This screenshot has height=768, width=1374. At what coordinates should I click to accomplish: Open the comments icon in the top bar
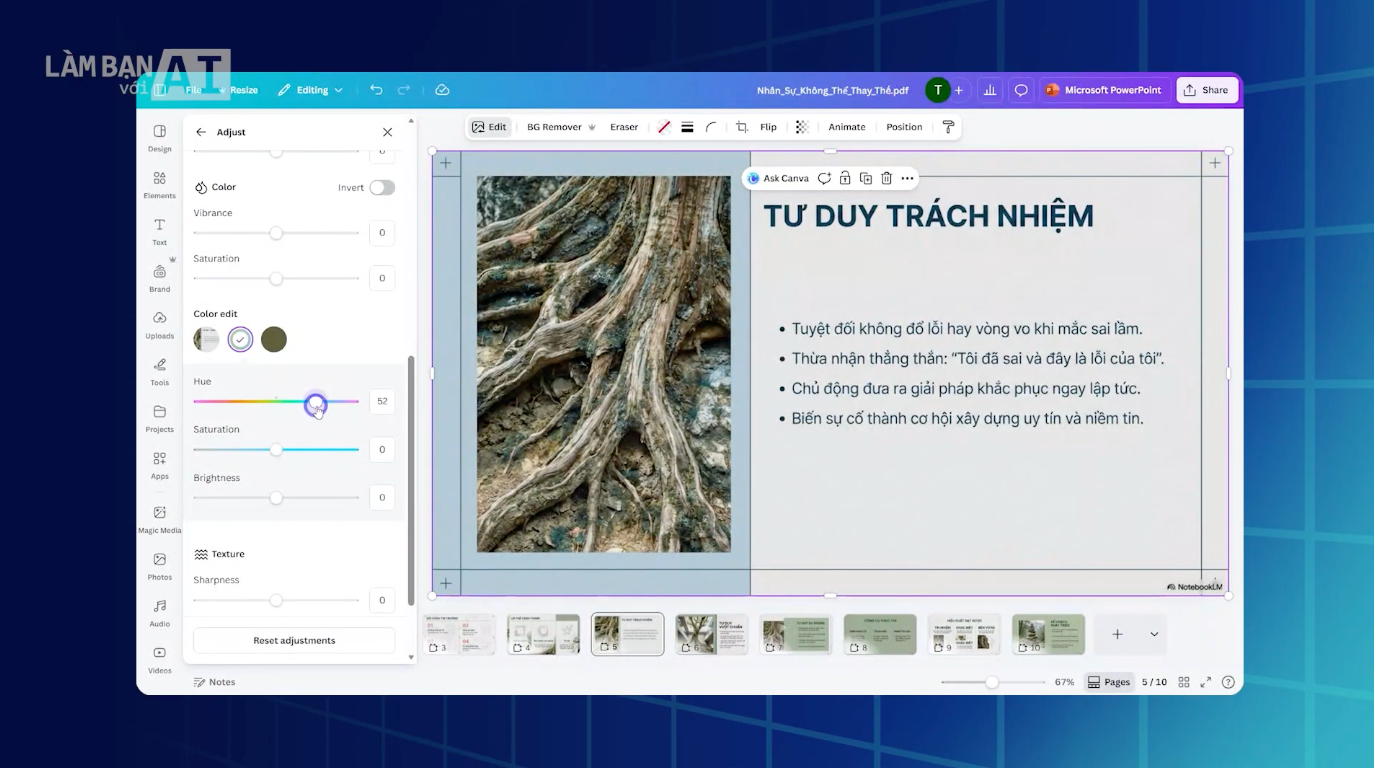1020,90
